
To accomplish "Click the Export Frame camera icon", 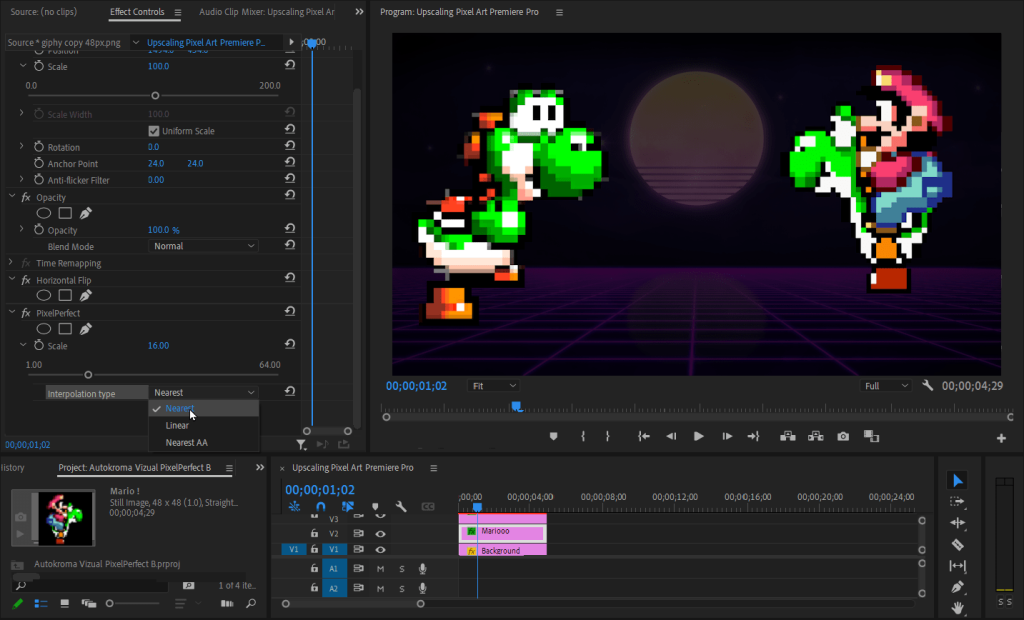I will pyautogui.click(x=843, y=437).
